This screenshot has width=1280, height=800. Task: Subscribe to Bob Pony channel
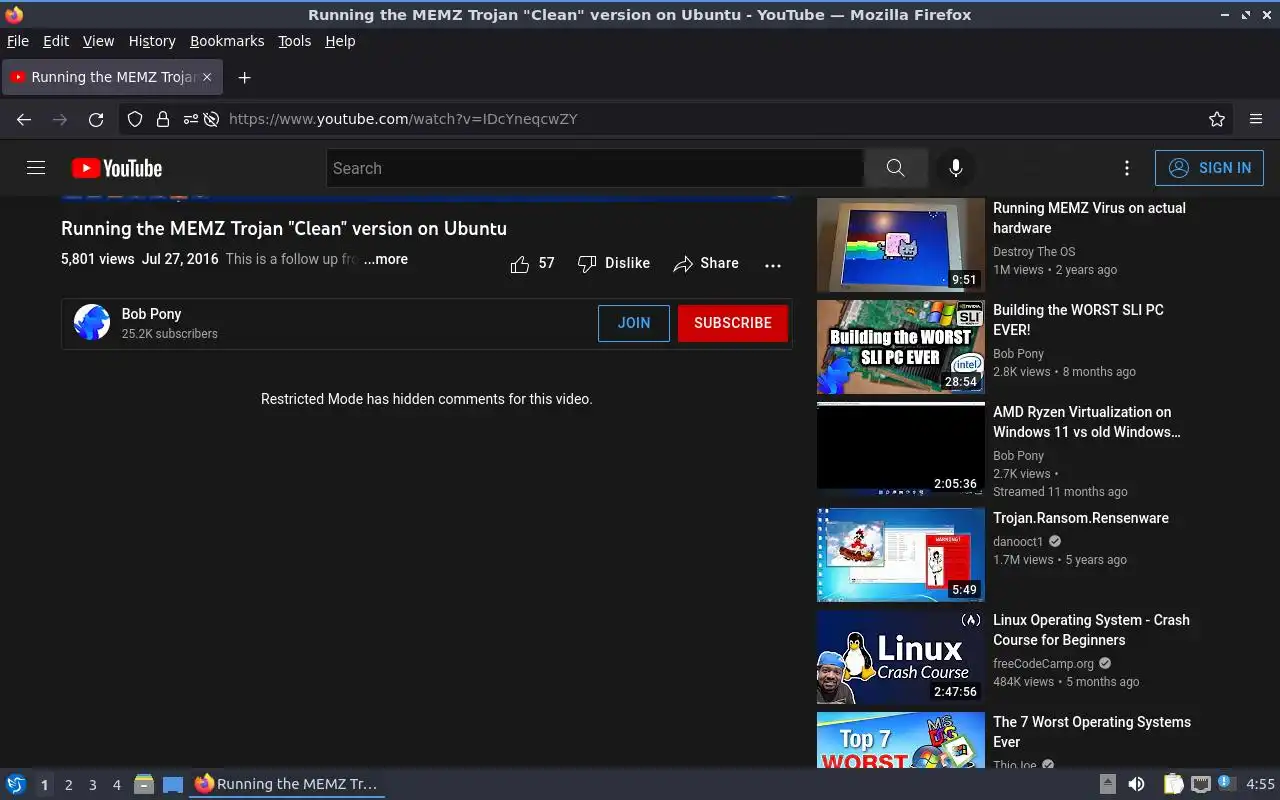[733, 323]
